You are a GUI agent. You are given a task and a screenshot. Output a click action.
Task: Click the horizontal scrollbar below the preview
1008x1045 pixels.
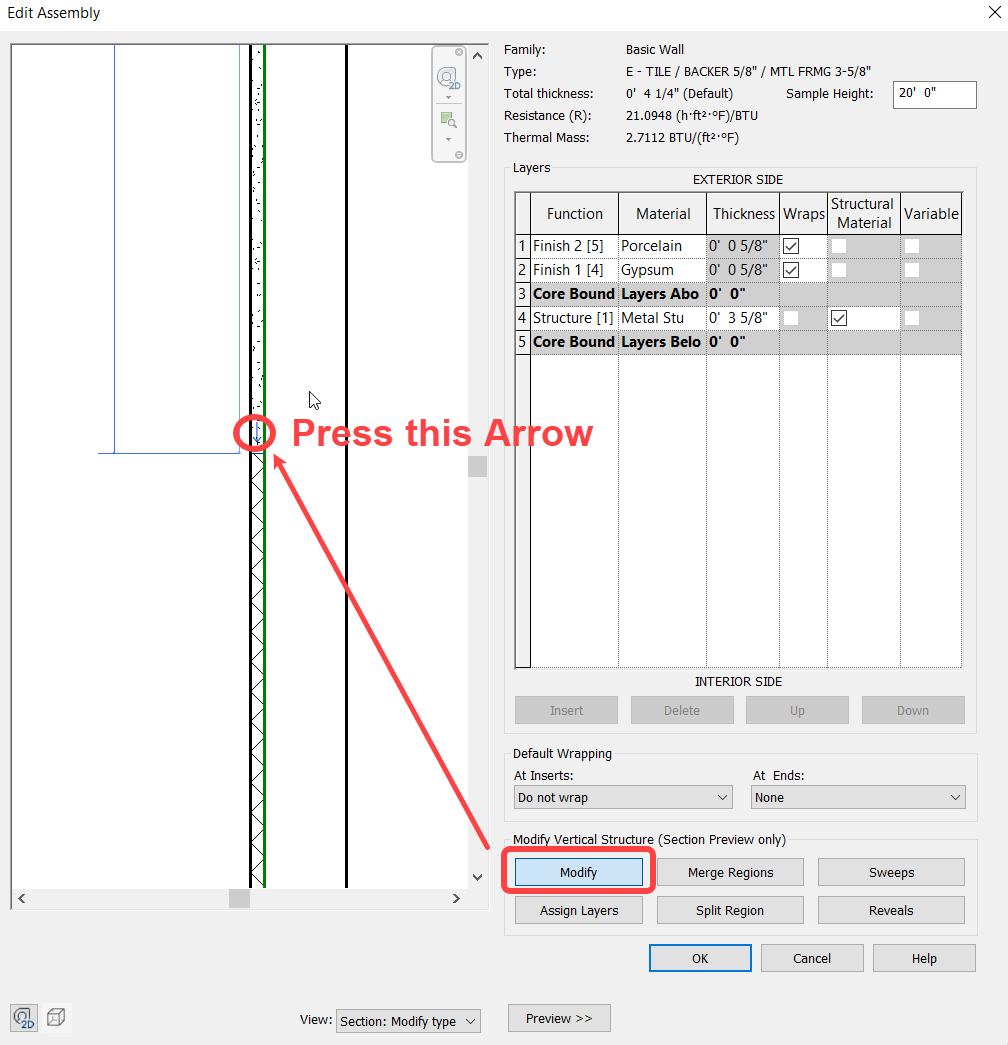239,898
